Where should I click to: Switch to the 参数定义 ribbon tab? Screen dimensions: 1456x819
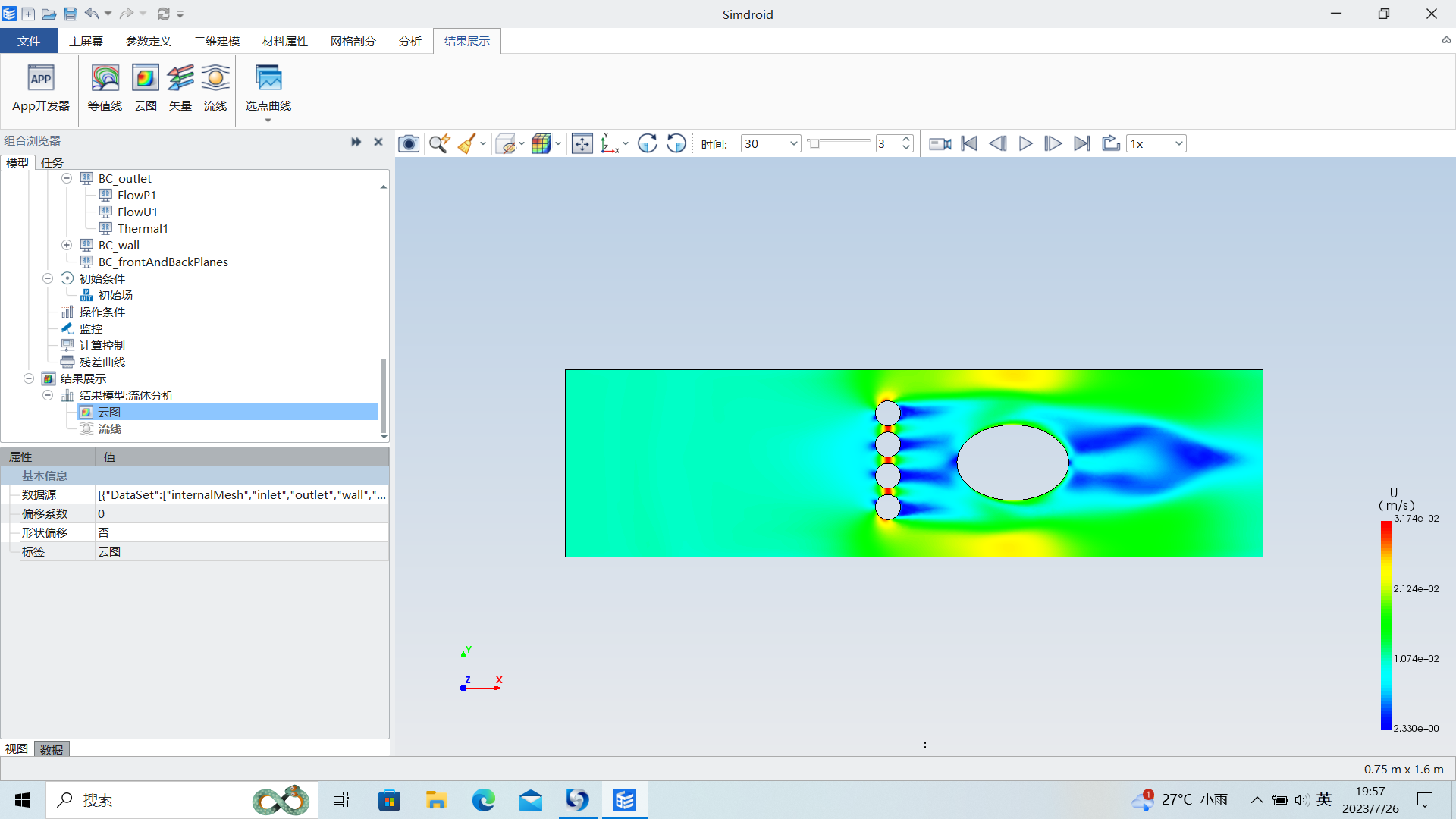coord(149,41)
